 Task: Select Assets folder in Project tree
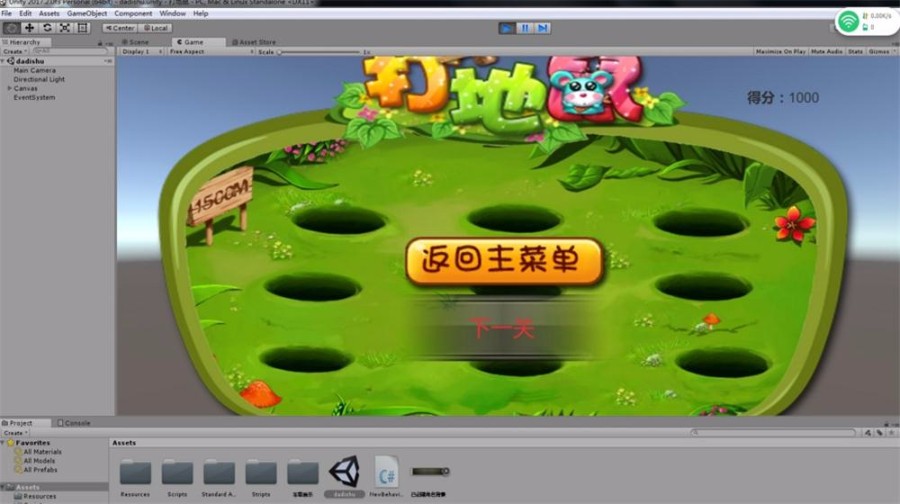point(28,487)
